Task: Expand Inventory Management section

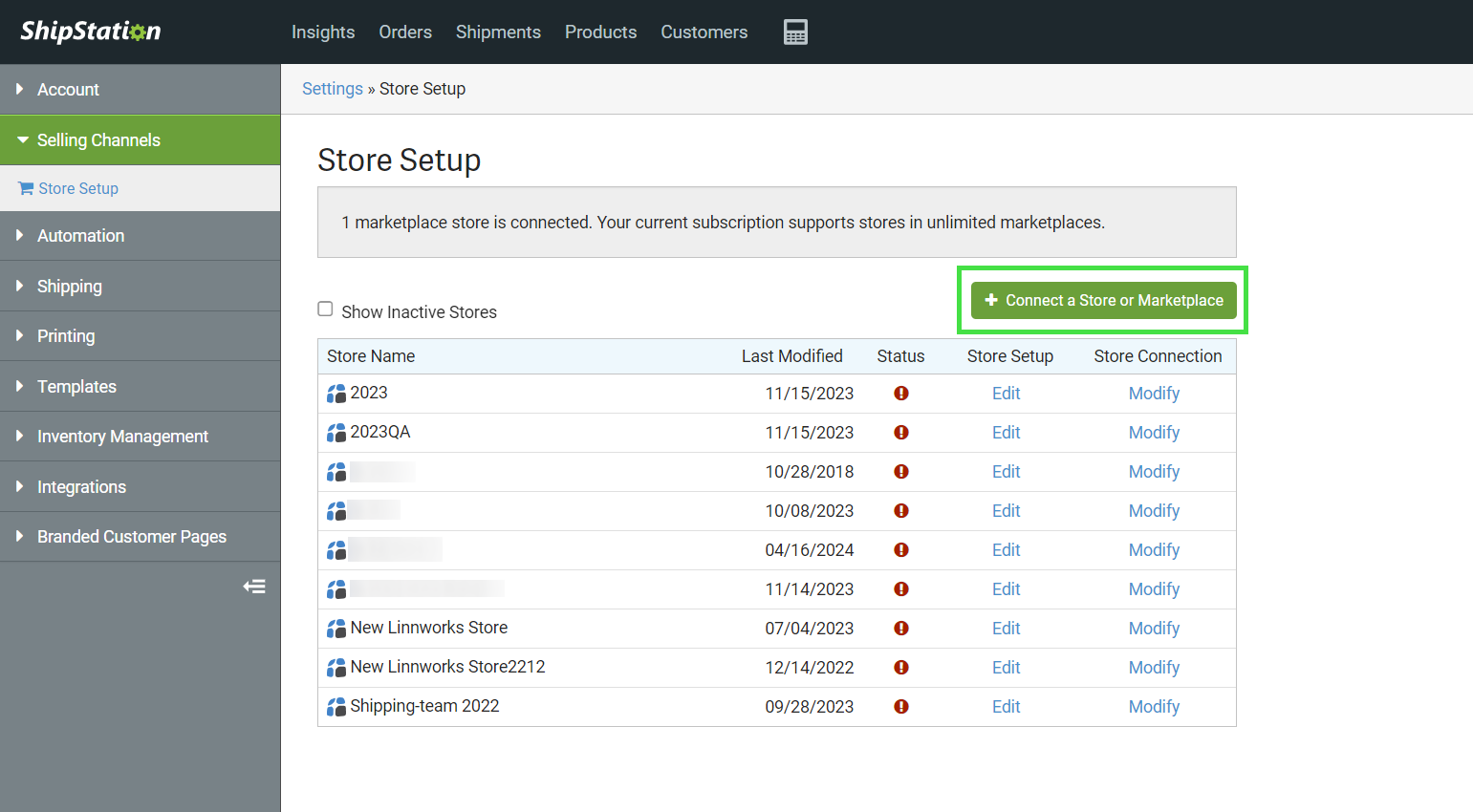Action: 122,437
